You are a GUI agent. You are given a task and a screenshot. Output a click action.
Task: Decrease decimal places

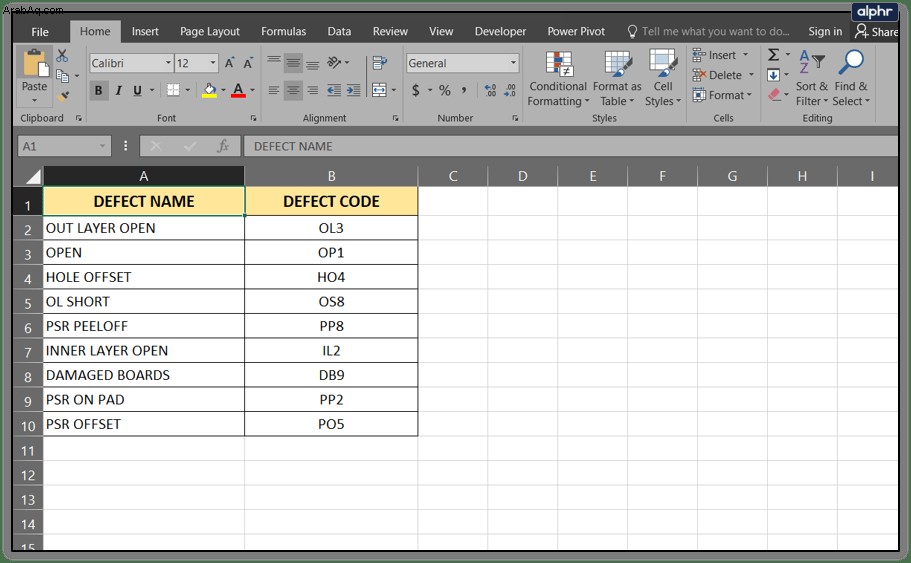click(510, 90)
